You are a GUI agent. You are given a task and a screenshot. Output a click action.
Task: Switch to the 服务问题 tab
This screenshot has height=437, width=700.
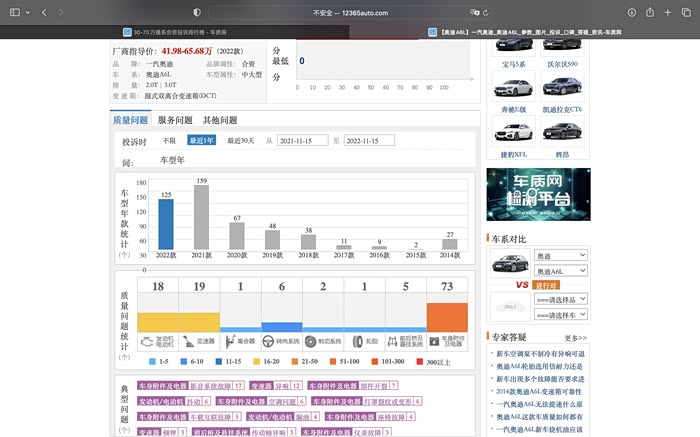(x=175, y=120)
